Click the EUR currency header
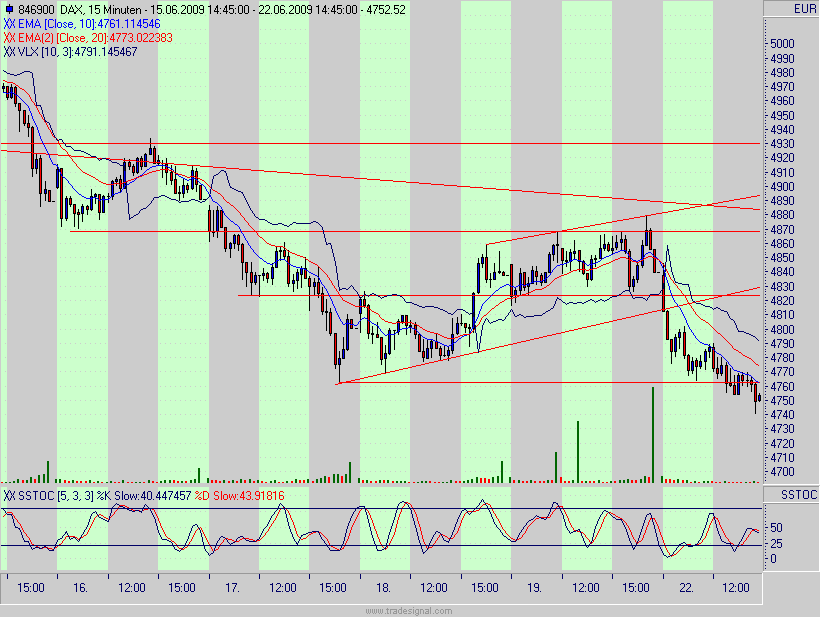This screenshot has width=820, height=617. click(x=804, y=9)
